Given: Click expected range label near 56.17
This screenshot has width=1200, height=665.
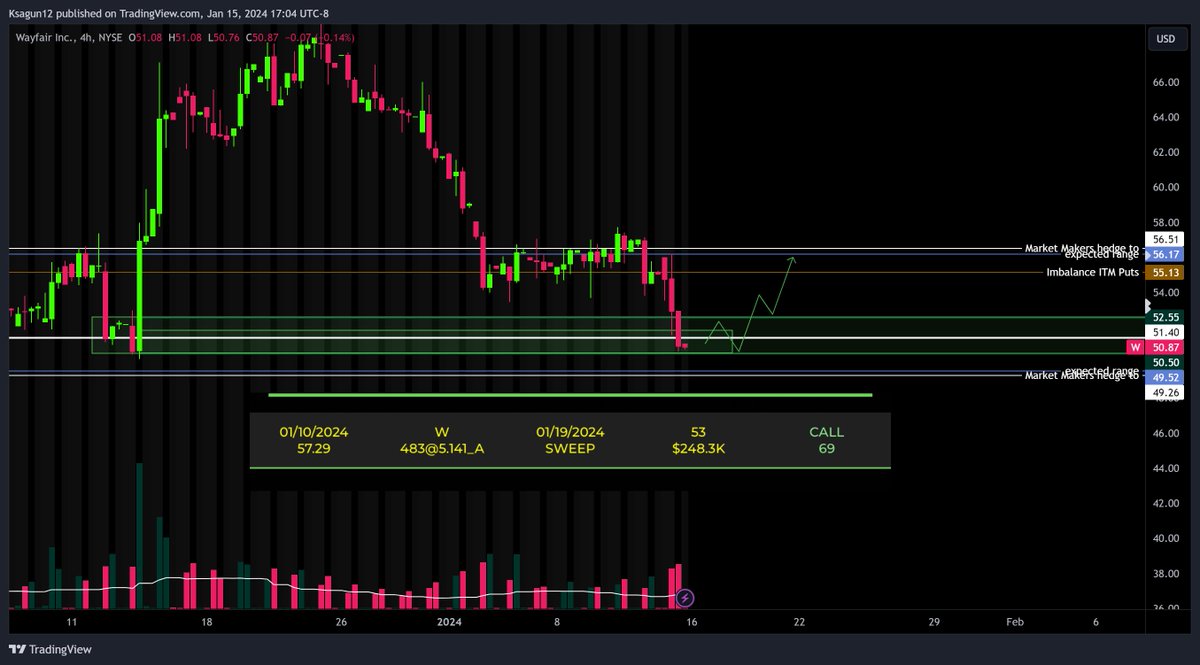Looking at the screenshot, I should click(x=1101, y=255).
